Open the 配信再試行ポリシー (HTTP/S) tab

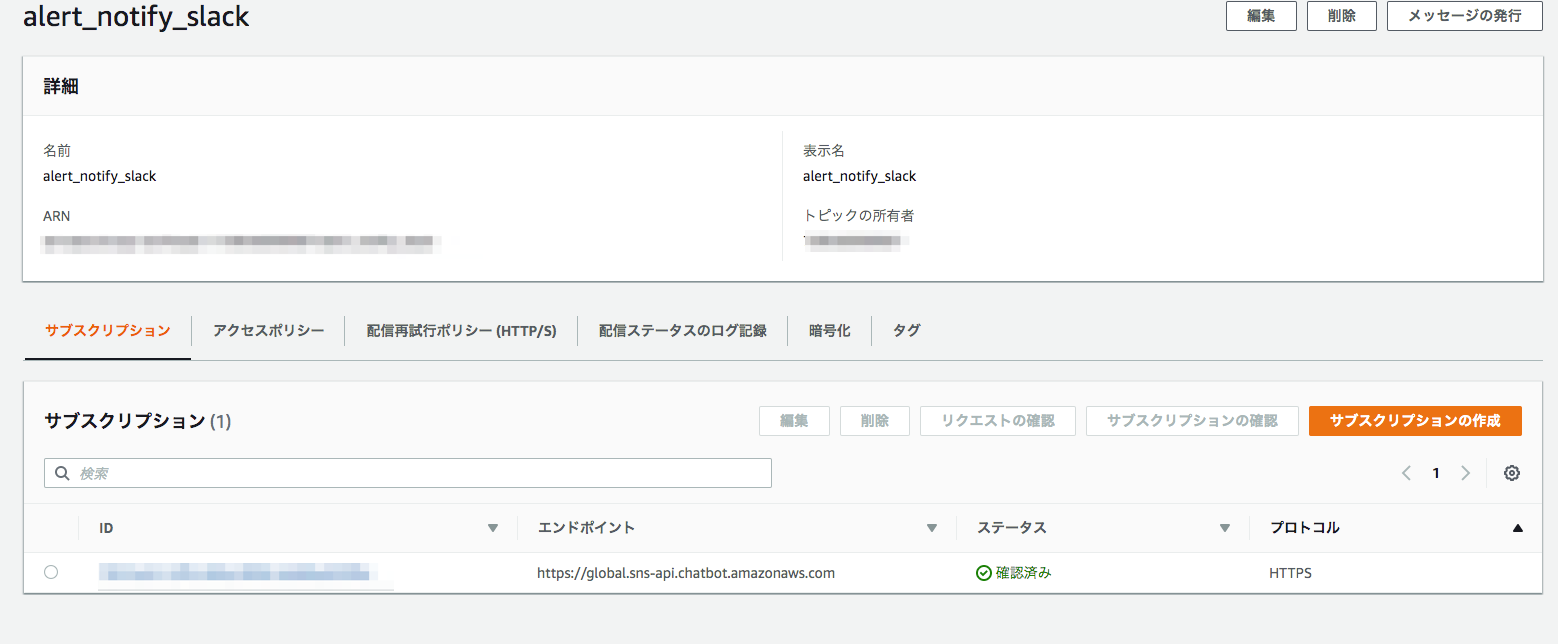coord(461,330)
